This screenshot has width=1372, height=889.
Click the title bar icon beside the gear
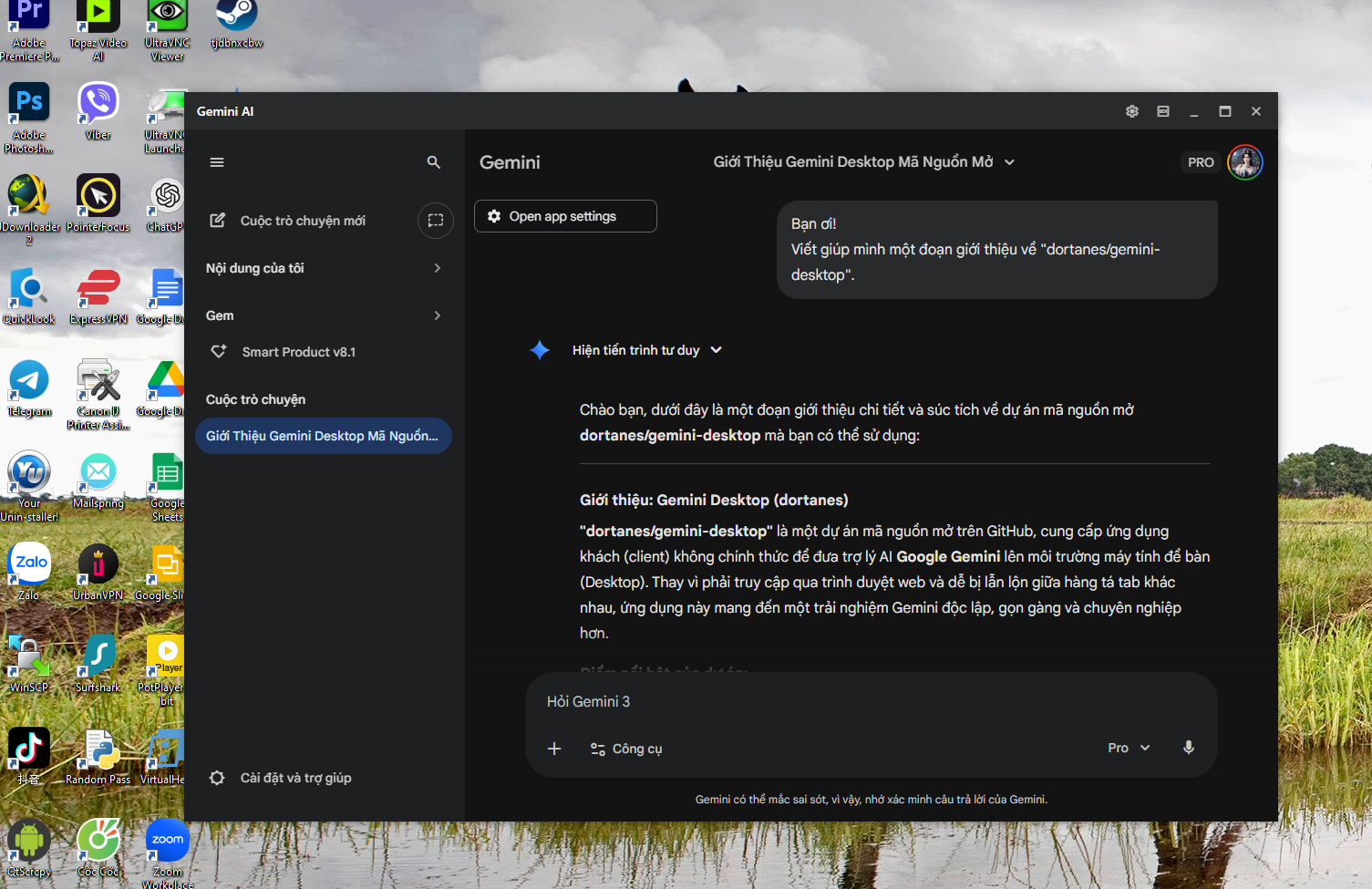point(1163,111)
